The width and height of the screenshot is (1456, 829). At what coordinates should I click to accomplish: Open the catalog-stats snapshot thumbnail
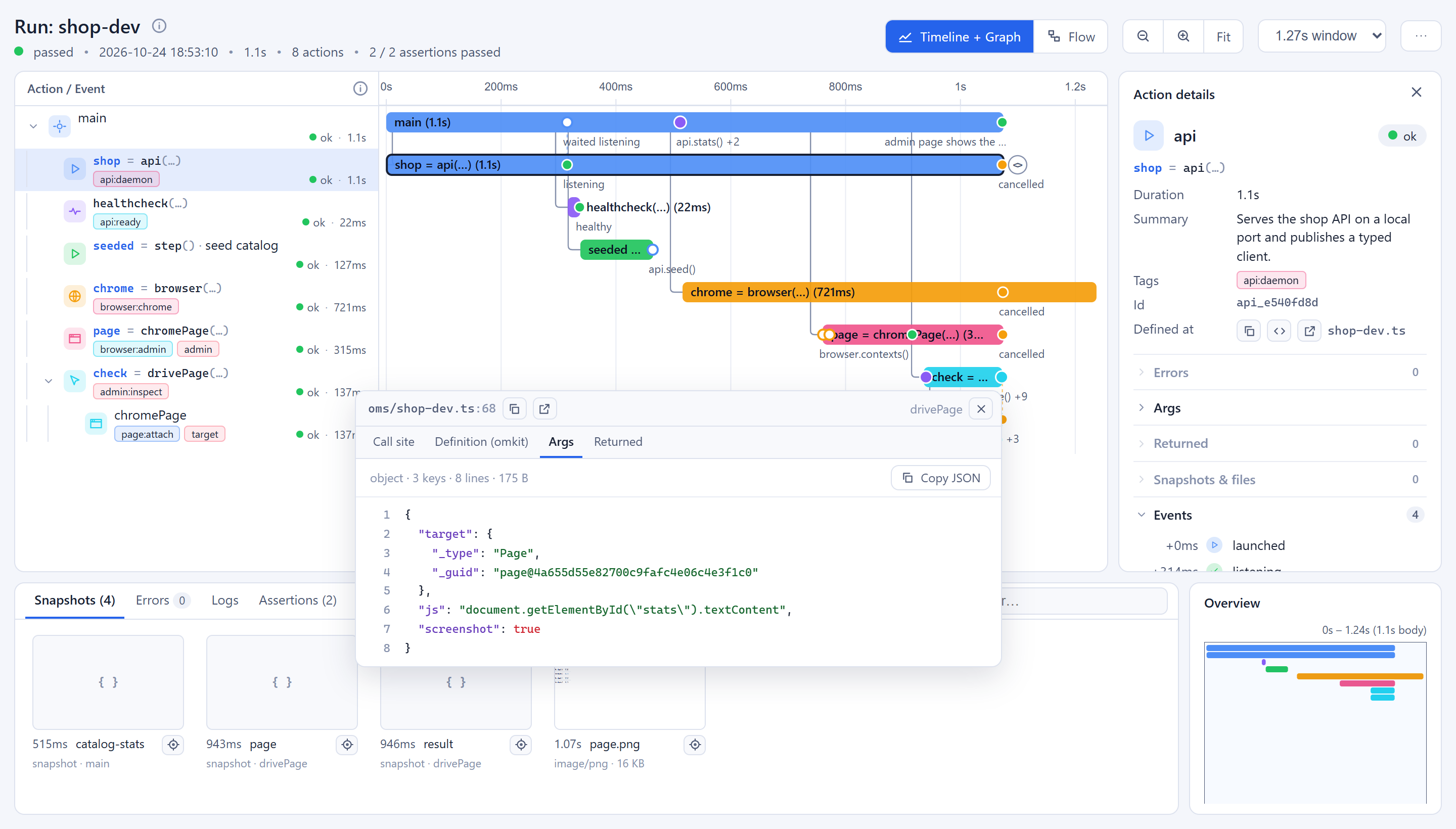[108, 682]
